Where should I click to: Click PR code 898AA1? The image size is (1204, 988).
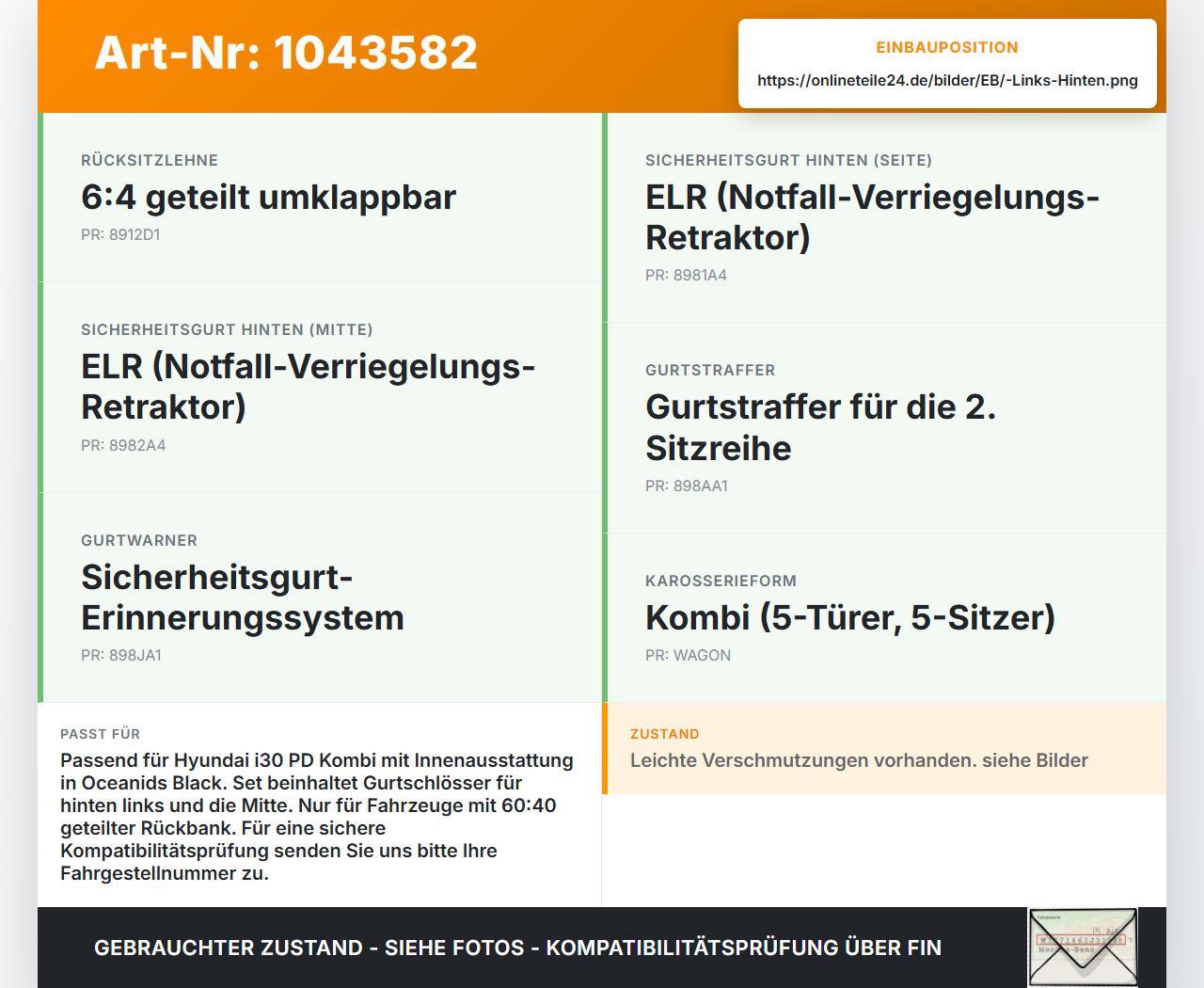coord(687,486)
